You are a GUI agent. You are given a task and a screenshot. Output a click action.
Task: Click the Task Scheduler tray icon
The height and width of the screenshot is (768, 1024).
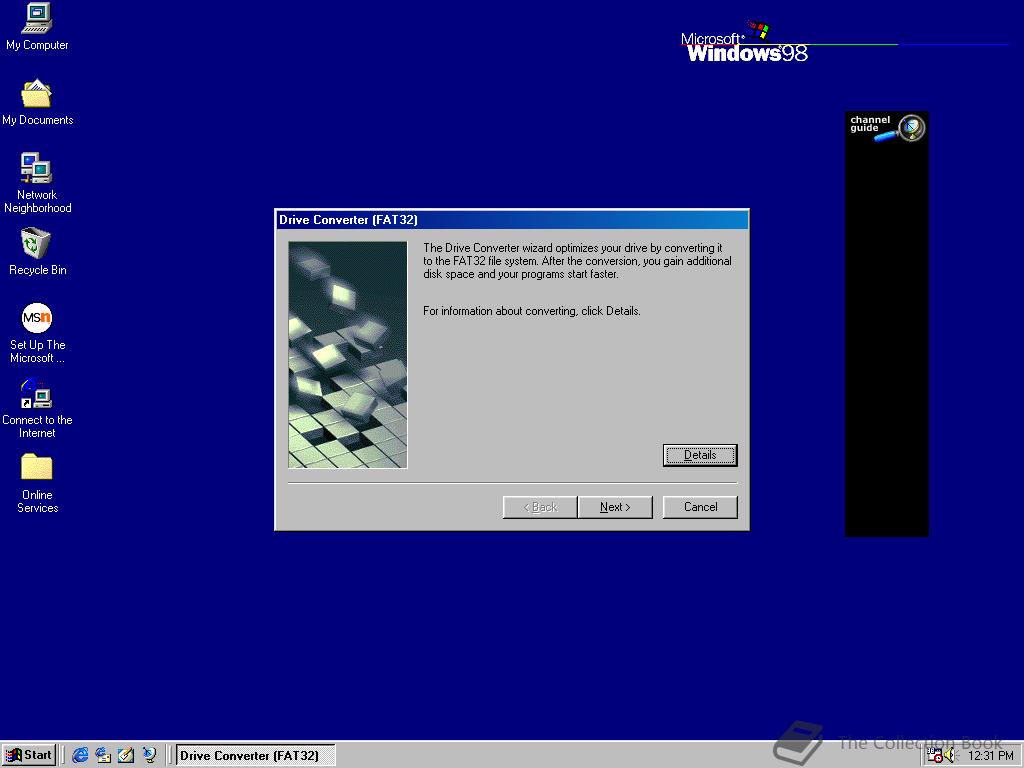(934, 755)
